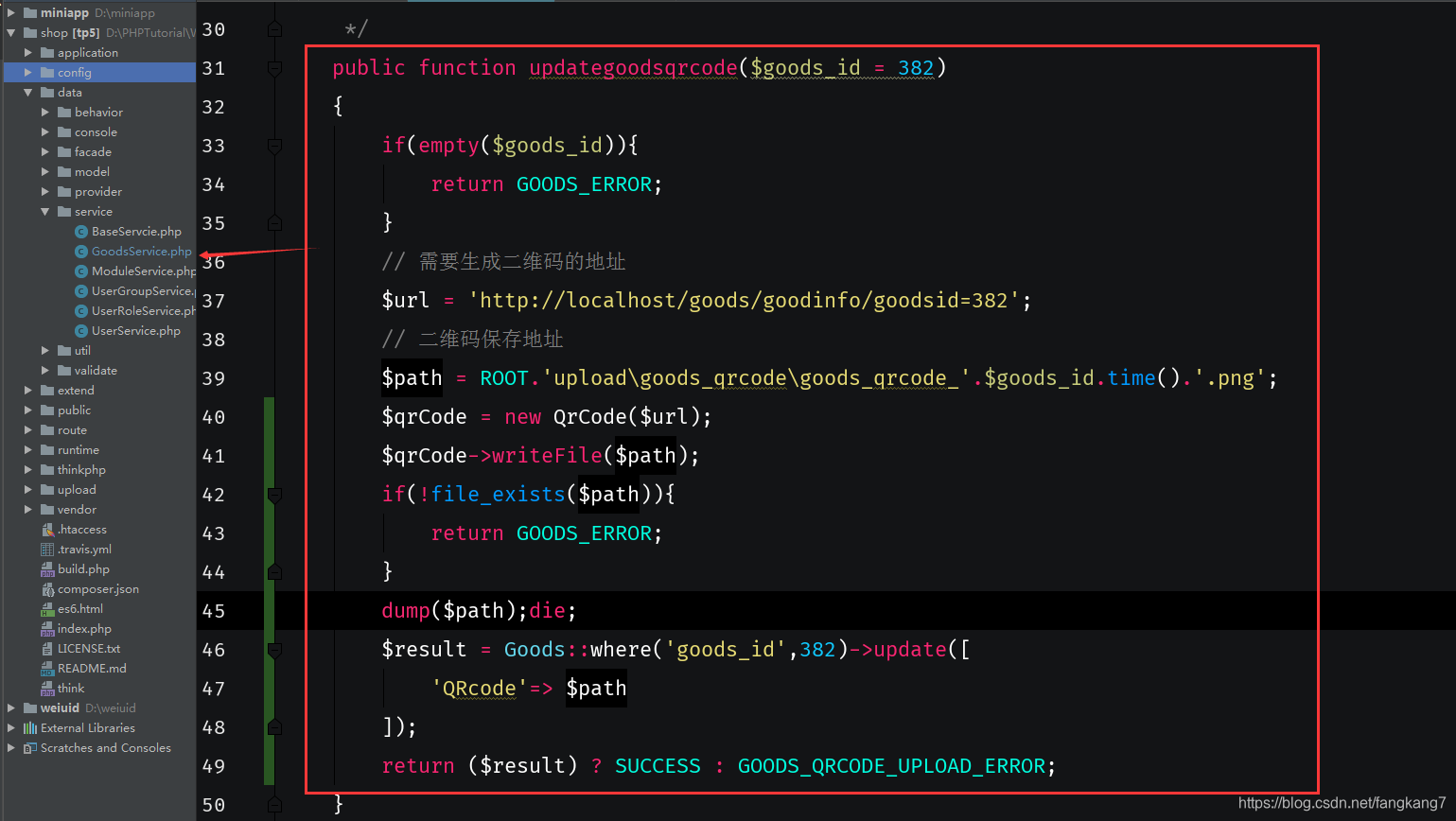The image size is (1456, 821).
Task: Click the README.md file icon
Action: click(47, 669)
